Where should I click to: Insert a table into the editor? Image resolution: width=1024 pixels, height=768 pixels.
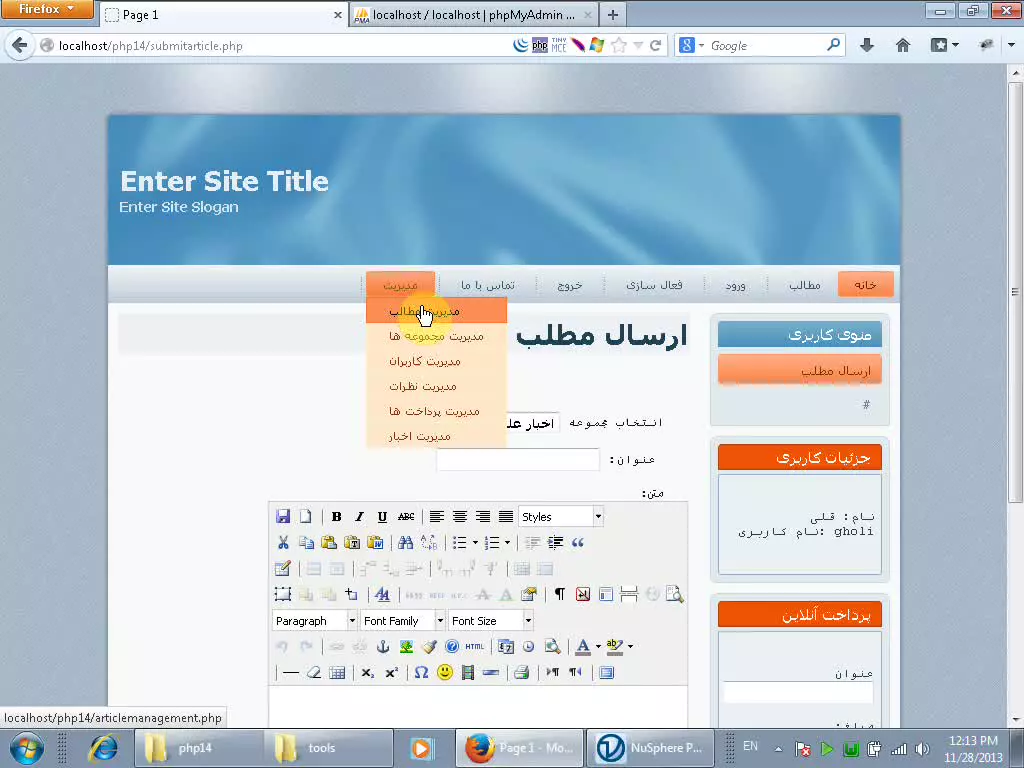pyautogui.click(x=337, y=672)
